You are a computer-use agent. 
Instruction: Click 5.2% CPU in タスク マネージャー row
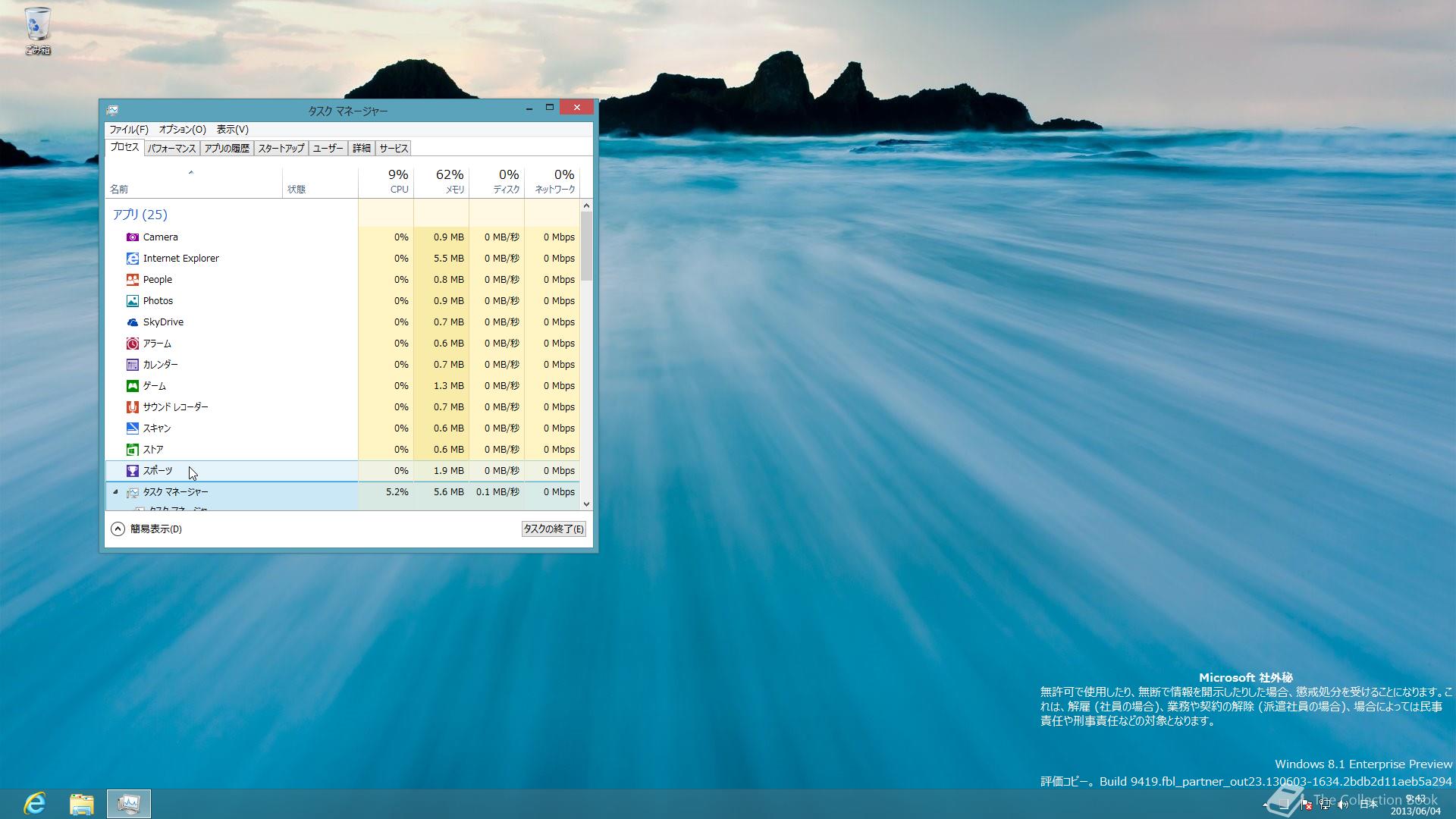click(x=397, y=492)
